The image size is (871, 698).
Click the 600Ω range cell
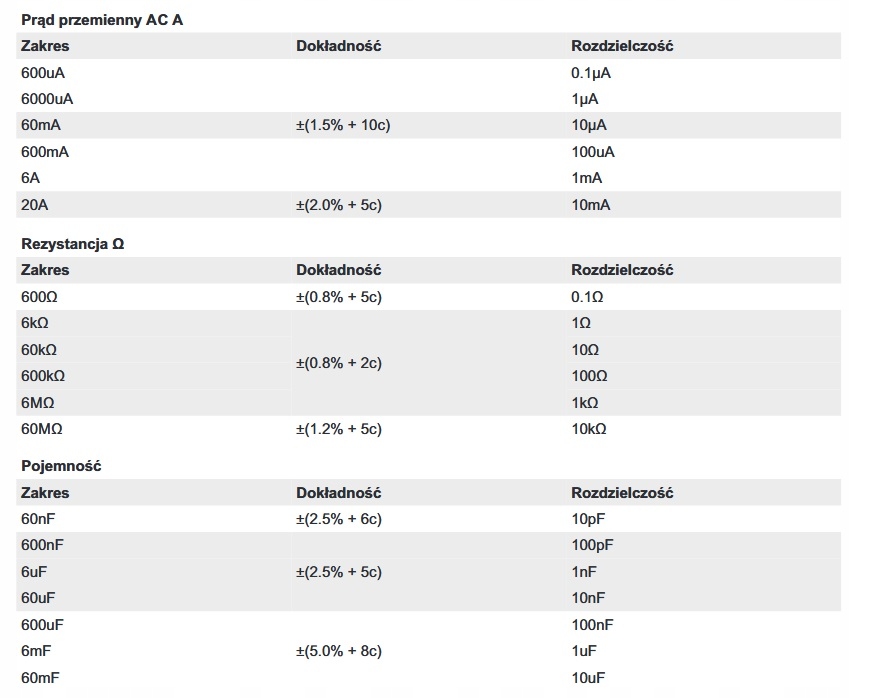pyautogui.click(x=40, y=297)
